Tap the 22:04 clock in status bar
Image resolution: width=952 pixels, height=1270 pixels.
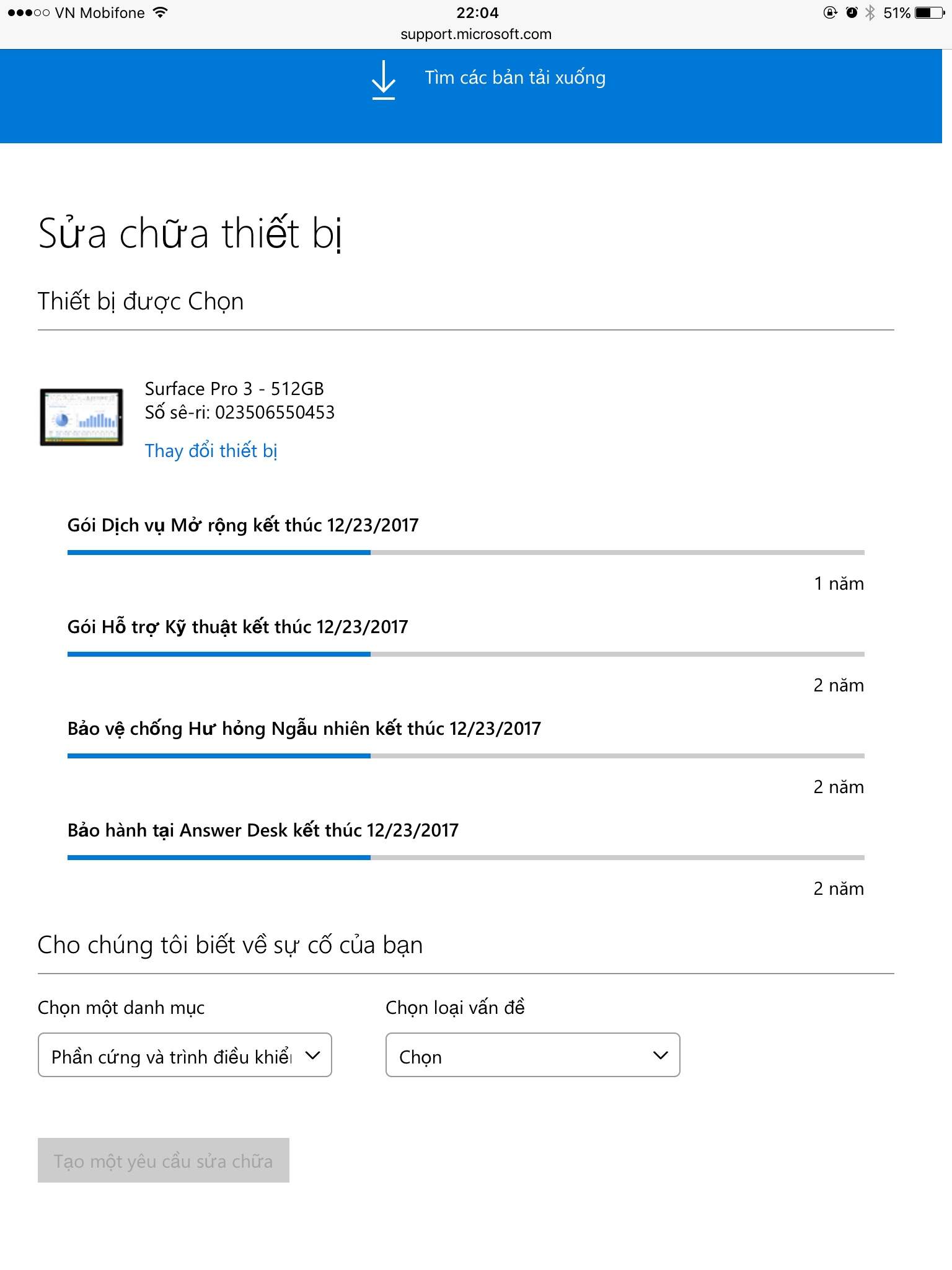[x=477, y=12]
